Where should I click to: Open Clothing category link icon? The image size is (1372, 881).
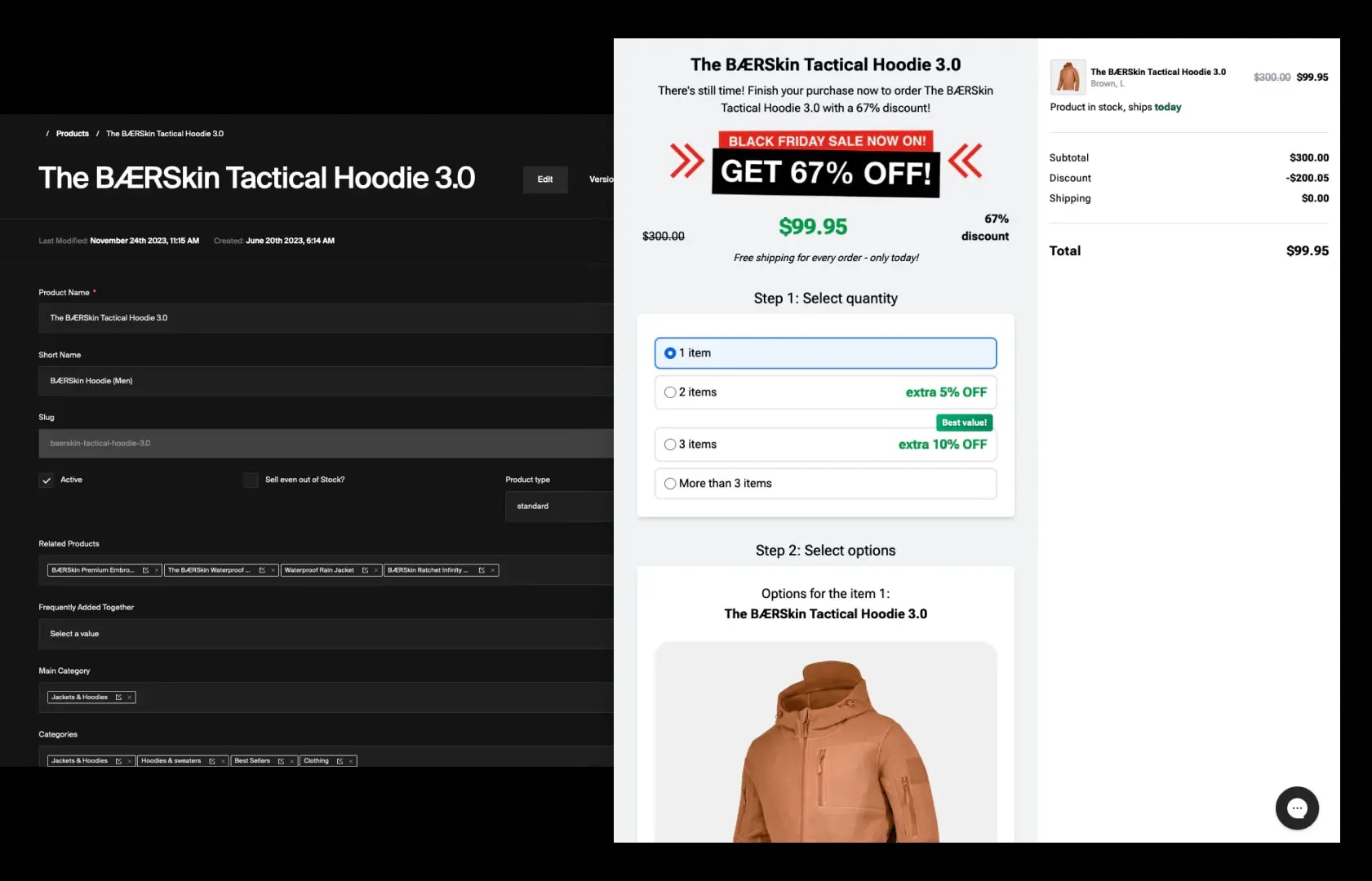tap(340, 761)
